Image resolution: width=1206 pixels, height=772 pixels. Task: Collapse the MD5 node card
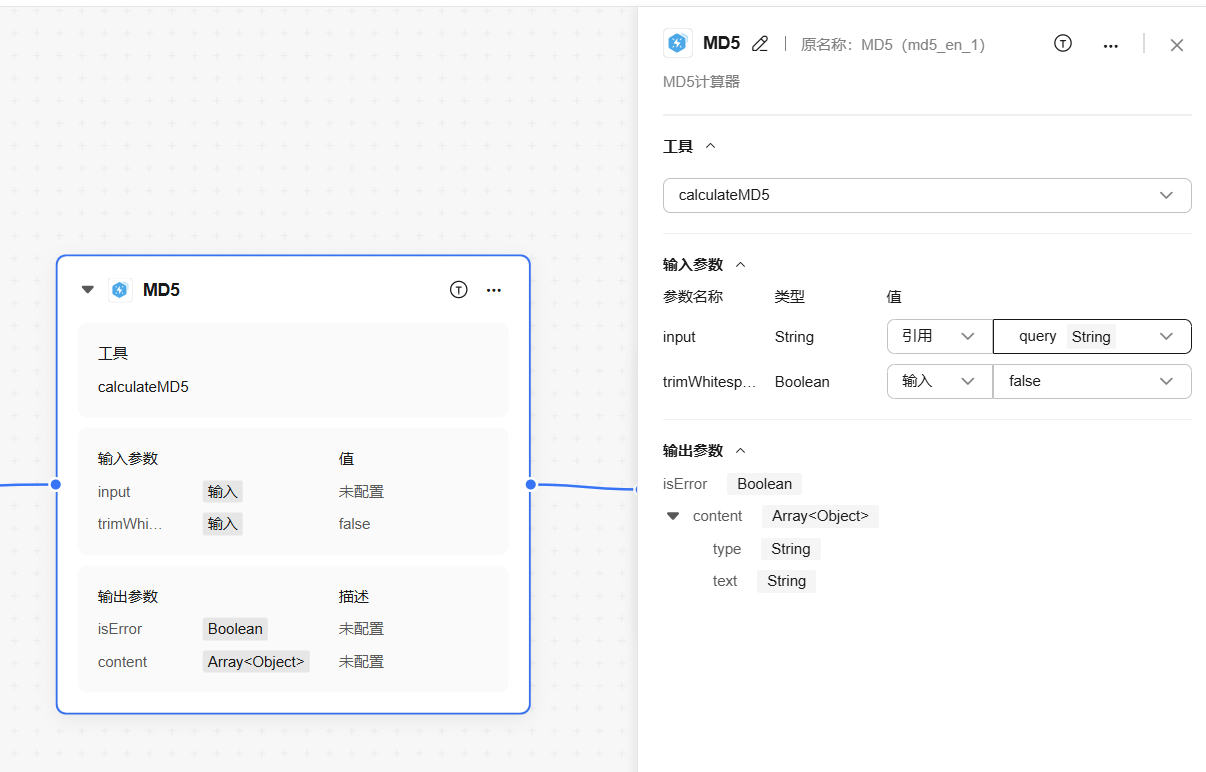[x=88, y=290]
